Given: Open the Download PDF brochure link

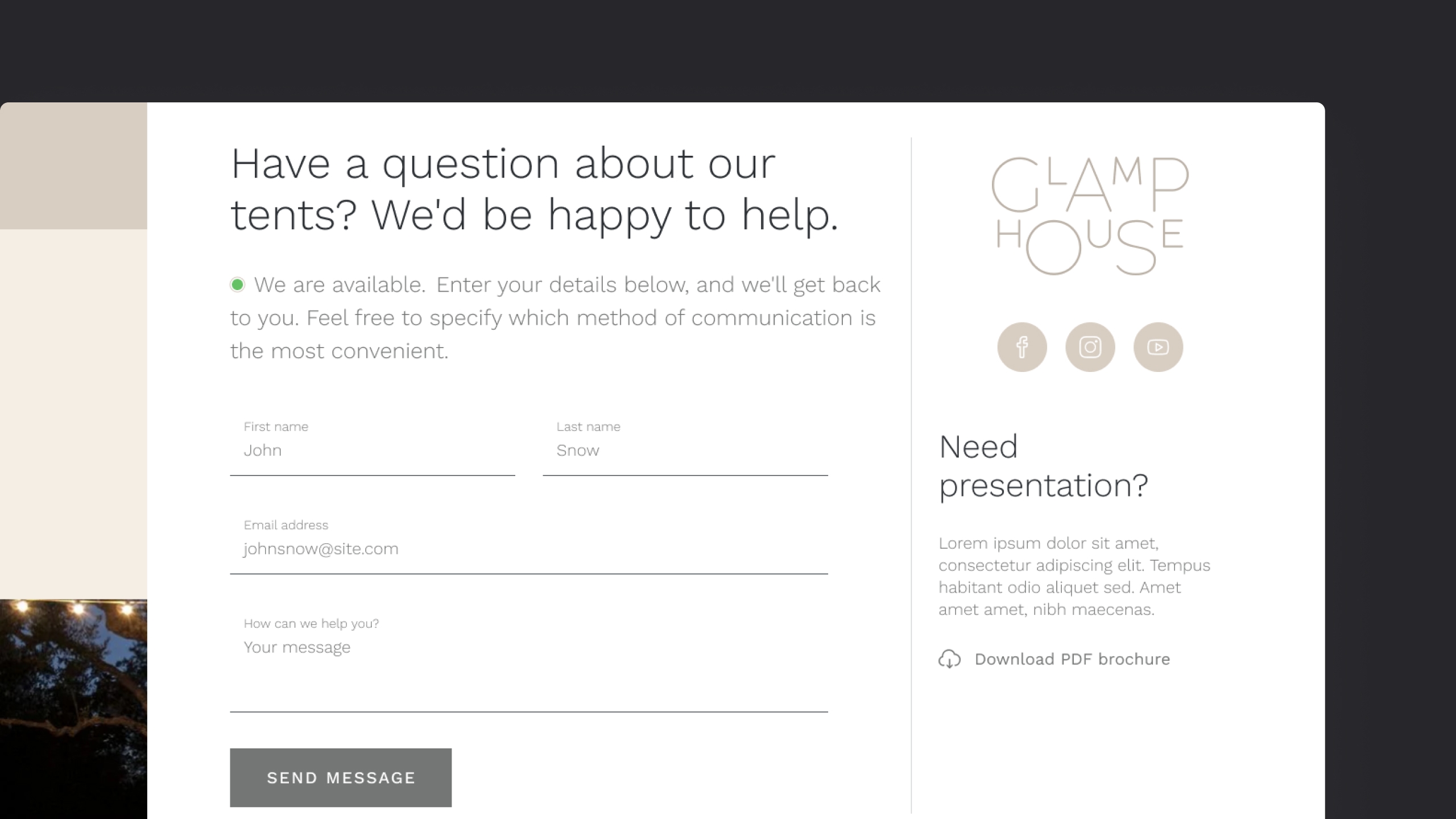Looking at the screenshot, I should coord(1072,659).
